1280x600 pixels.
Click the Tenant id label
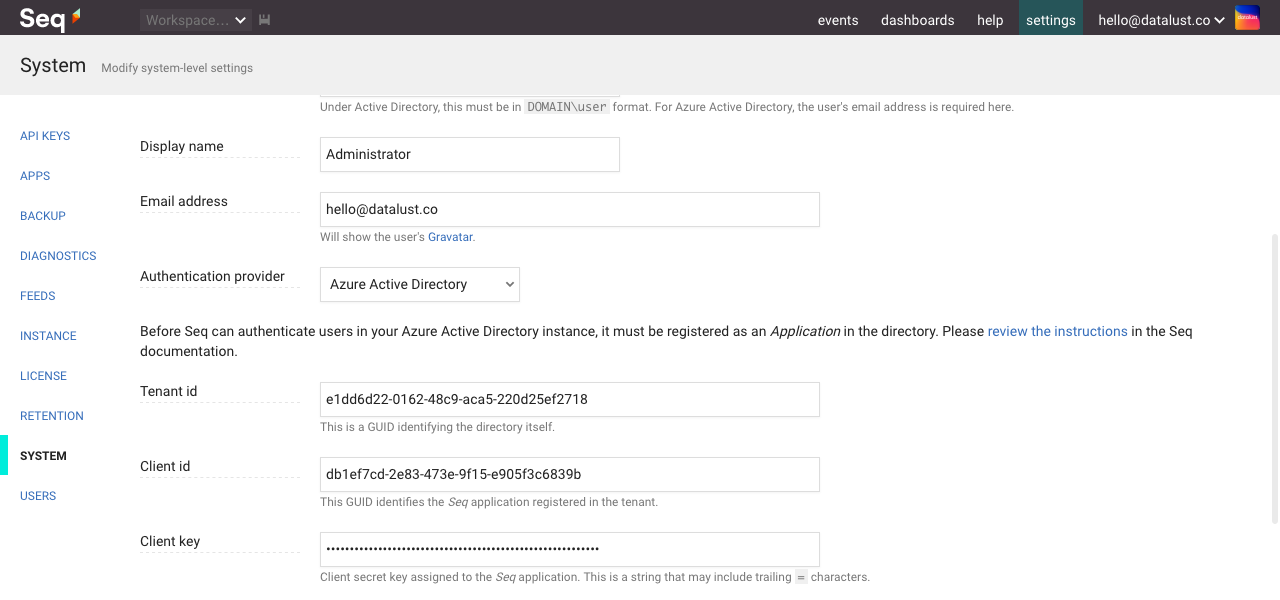169,391
